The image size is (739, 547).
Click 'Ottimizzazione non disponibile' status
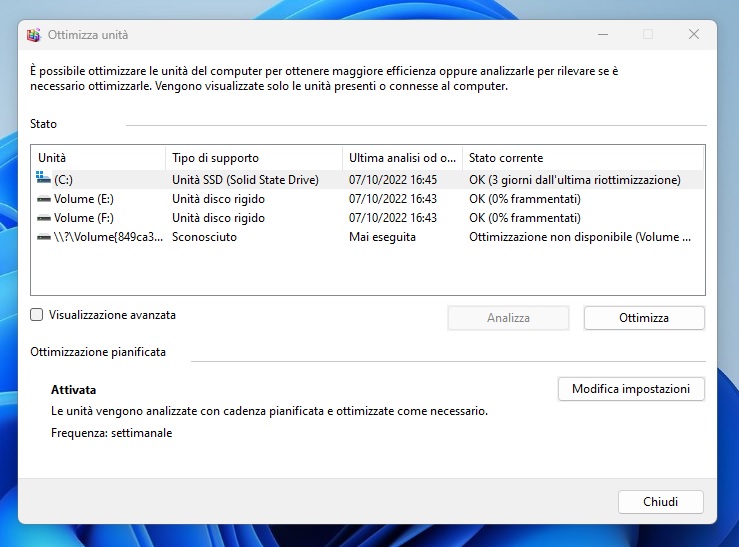(580, 237)
